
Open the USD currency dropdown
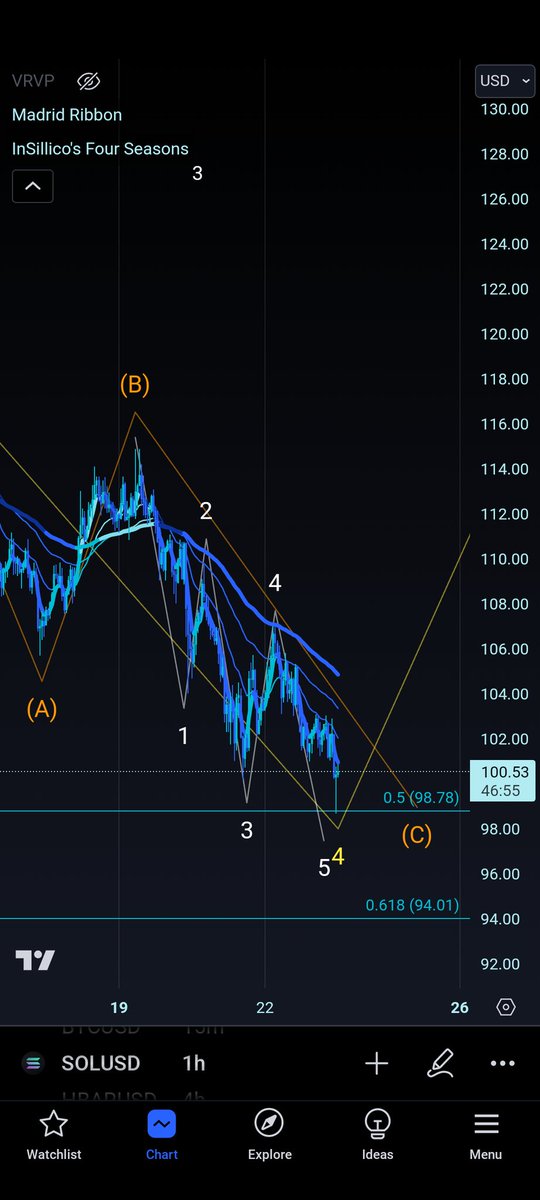pyautogui.click(x=505, y=80)
